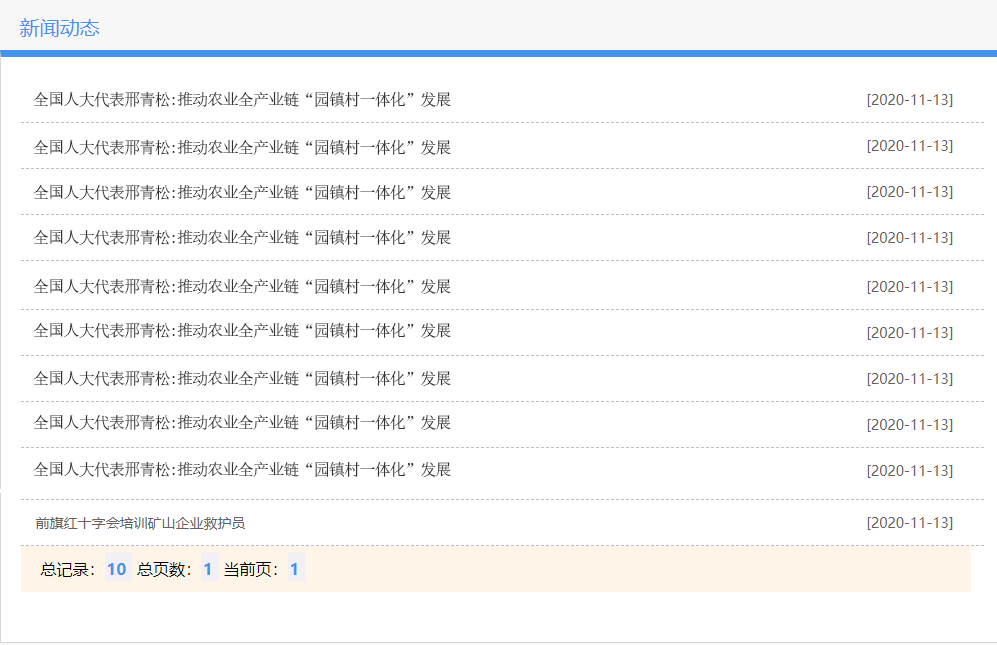Click the date of the first news item
Image resolution: width=997 pixels, height=645 pixels.
tap(909, 100)
